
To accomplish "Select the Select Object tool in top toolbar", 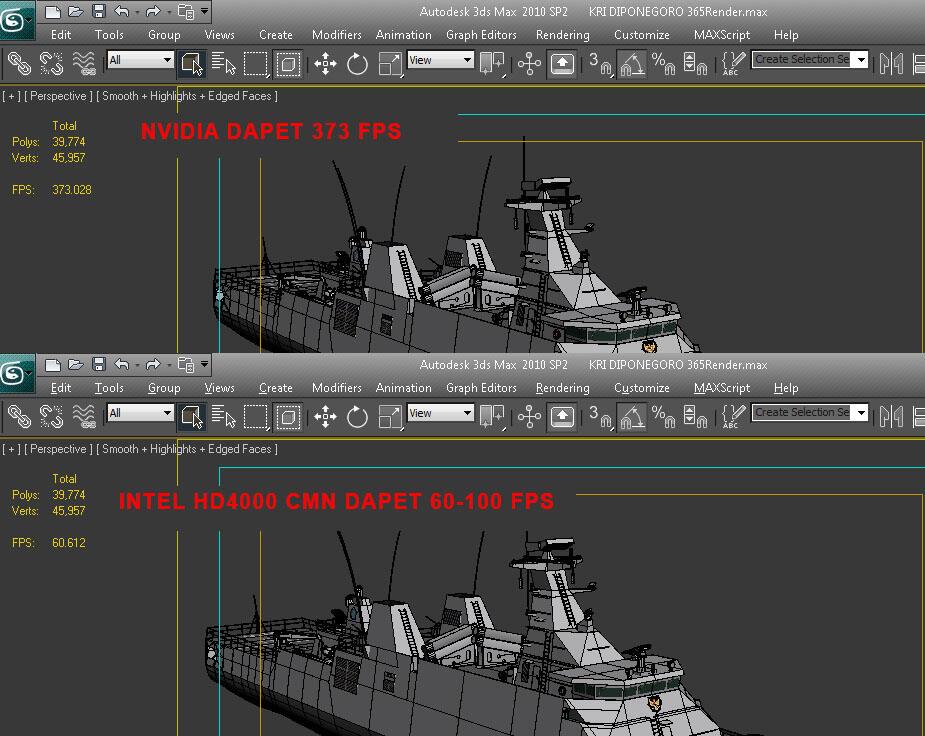I will point(191,64).
